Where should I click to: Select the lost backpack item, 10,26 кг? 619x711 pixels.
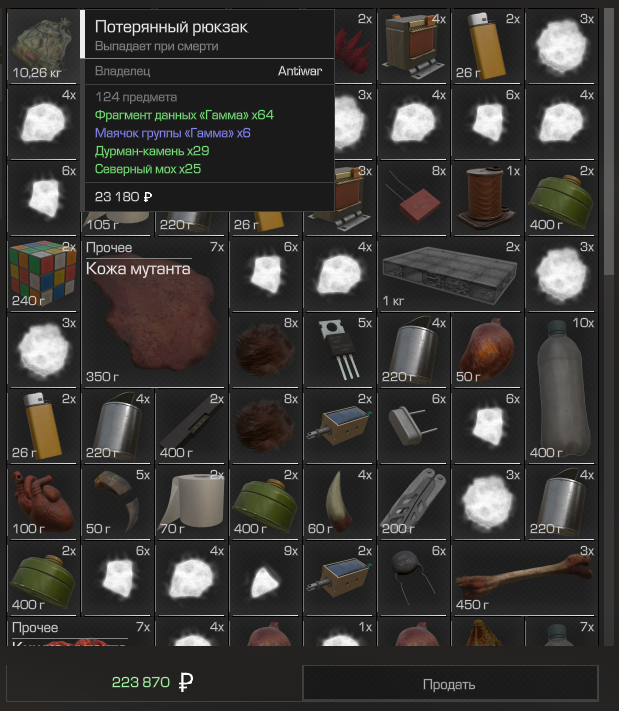(44, 45)
